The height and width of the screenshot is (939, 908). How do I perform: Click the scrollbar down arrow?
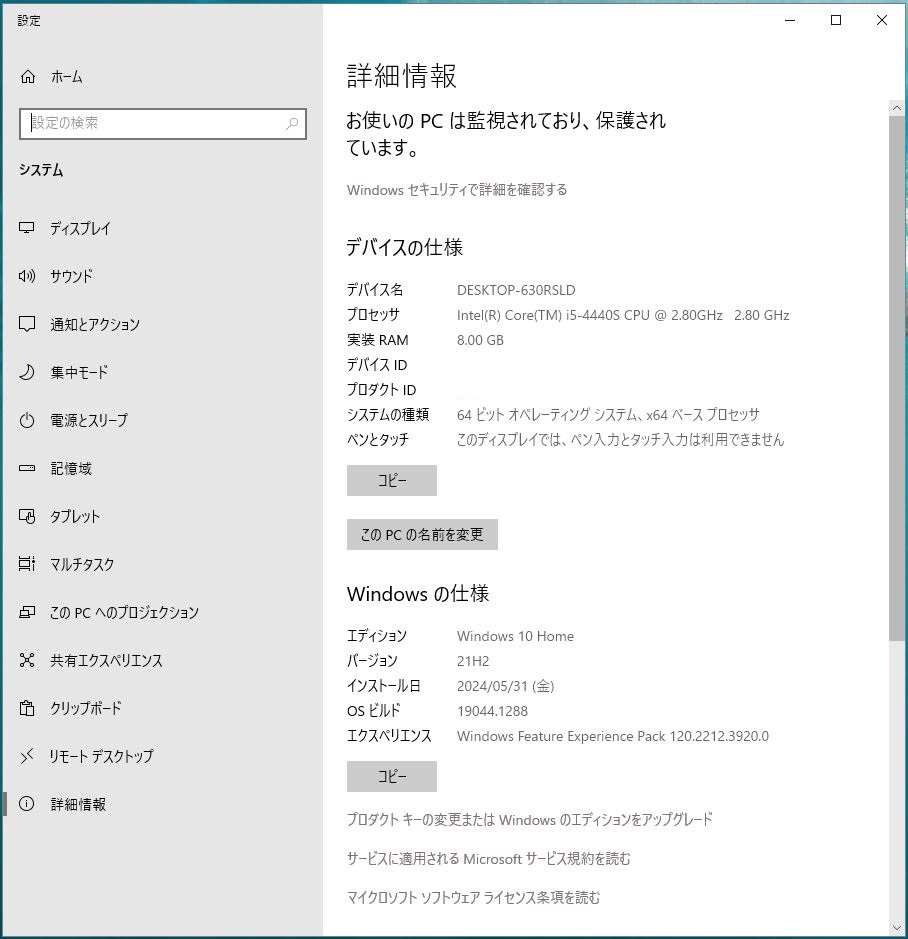[897, 928]
